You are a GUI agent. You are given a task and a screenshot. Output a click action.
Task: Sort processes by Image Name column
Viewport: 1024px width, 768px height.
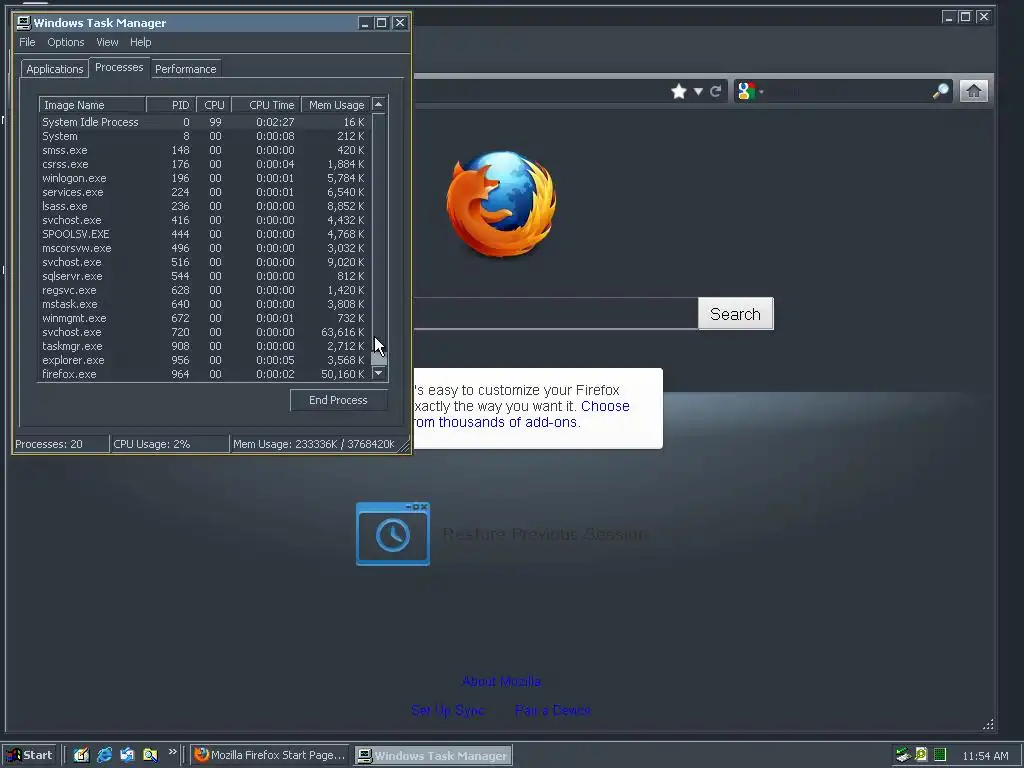(92, 105)
